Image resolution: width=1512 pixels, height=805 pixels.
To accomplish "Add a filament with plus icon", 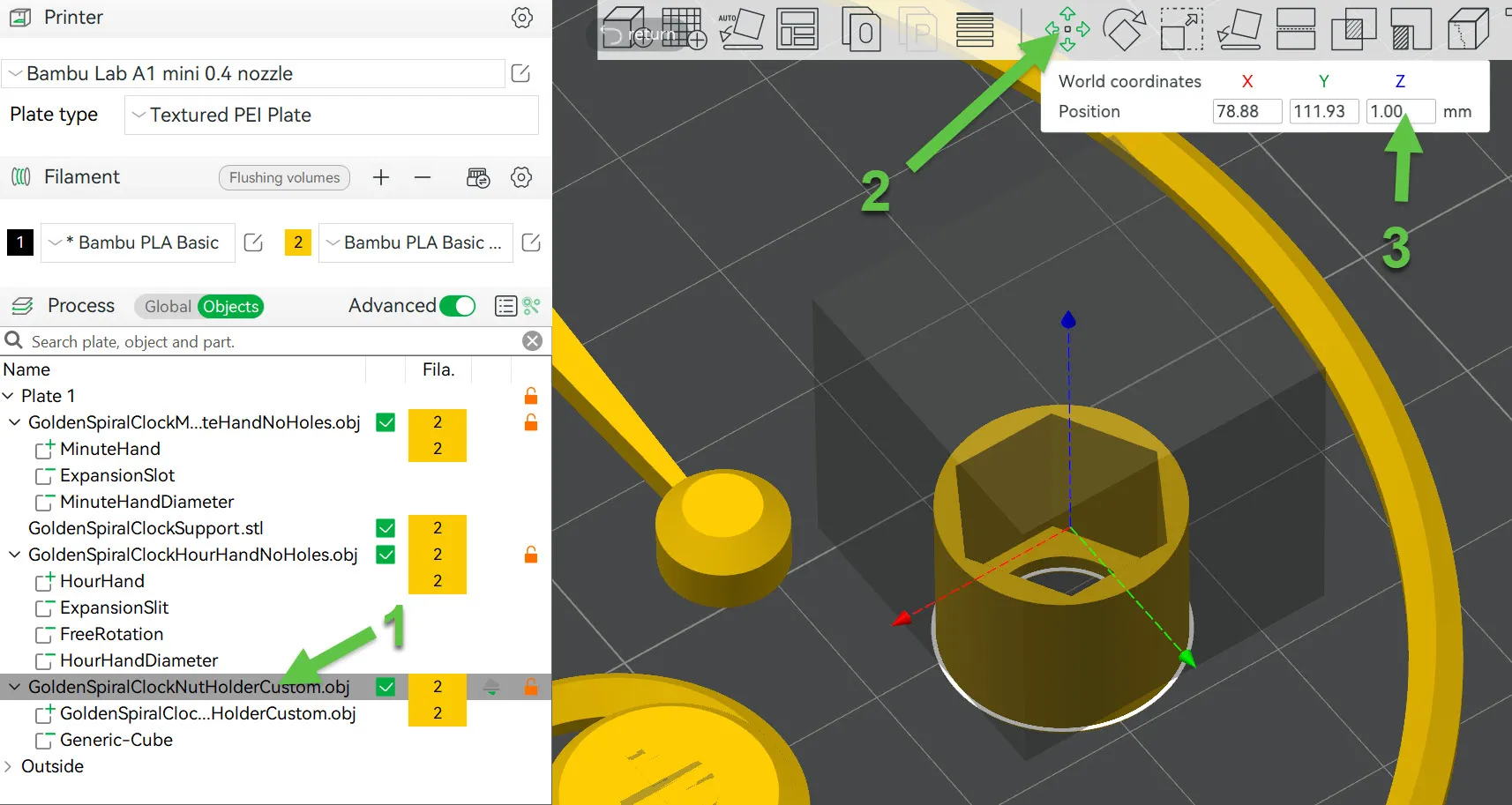I will tap(381, 177).
